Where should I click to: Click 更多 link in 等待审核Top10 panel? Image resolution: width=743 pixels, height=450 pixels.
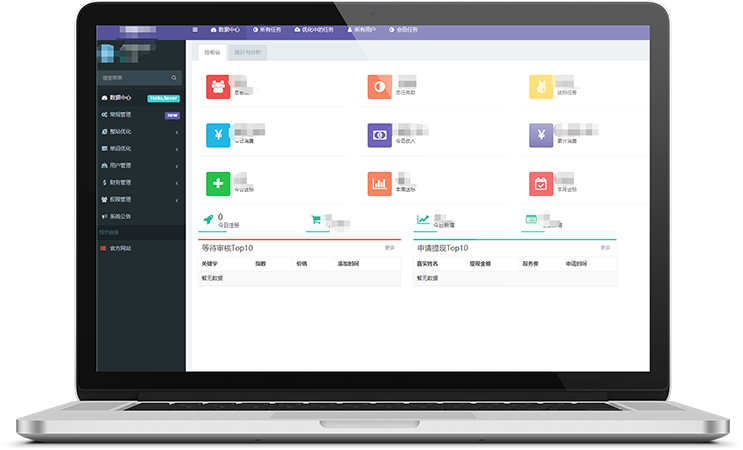(x=390, y=247)
